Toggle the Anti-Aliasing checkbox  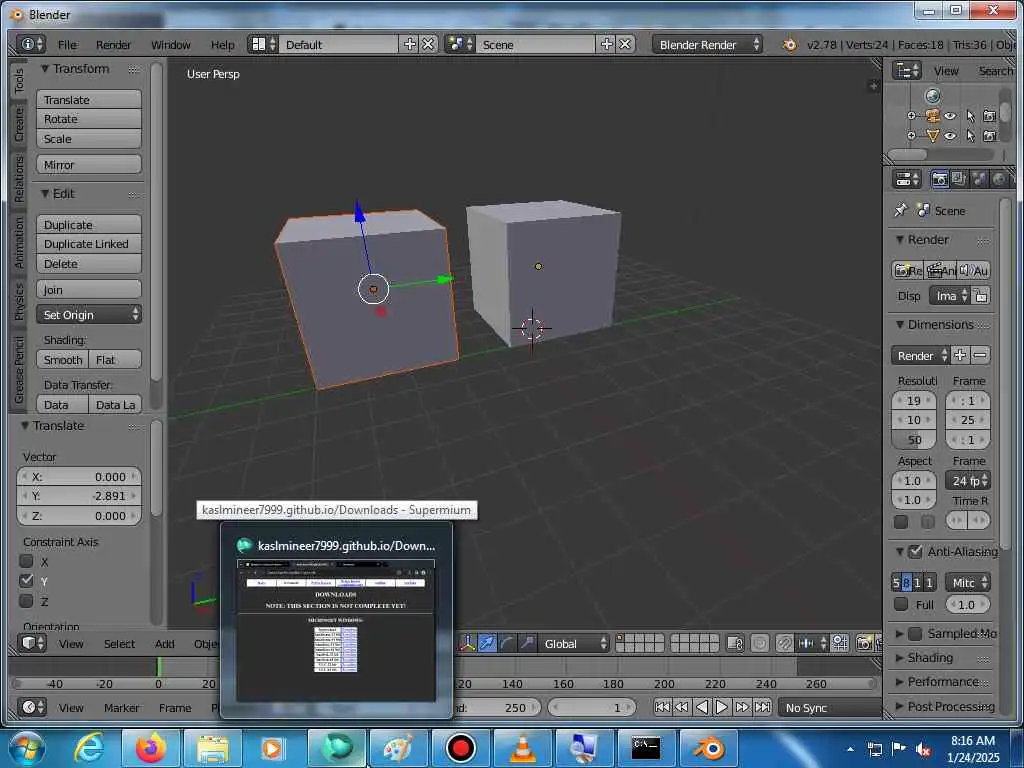916,551
